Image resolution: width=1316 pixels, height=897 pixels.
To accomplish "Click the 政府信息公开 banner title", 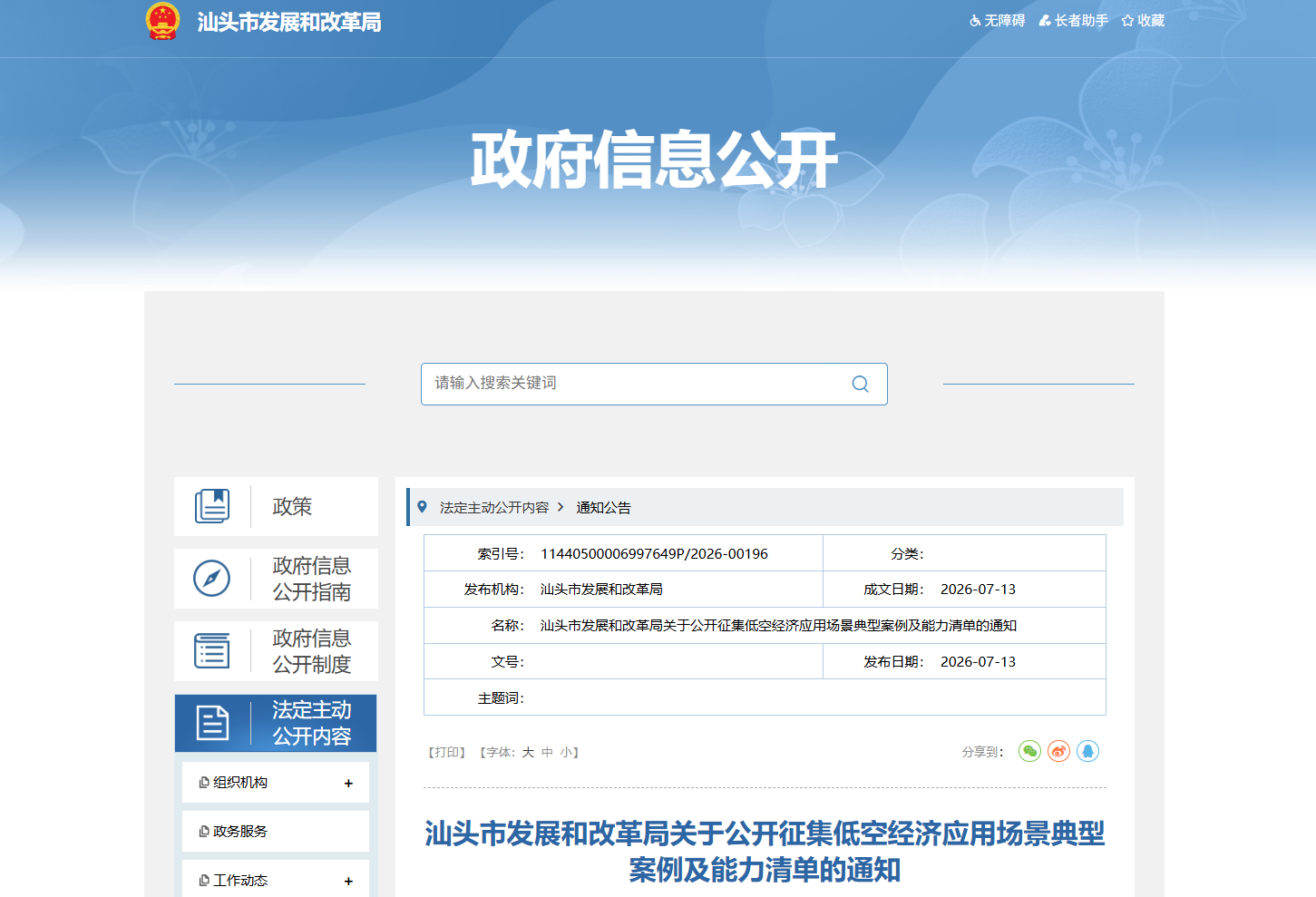I will pos(654,161).
